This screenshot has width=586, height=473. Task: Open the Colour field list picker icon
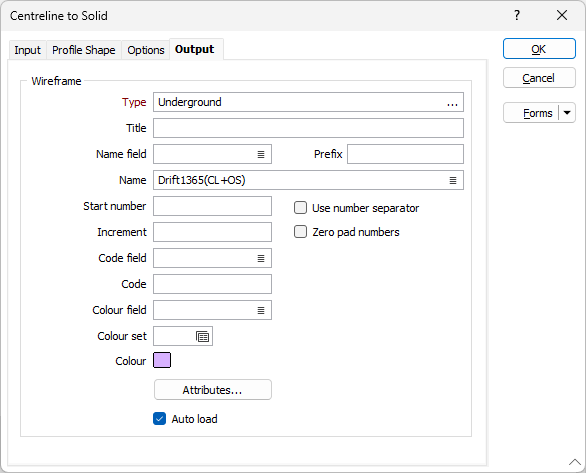(261, 310)
